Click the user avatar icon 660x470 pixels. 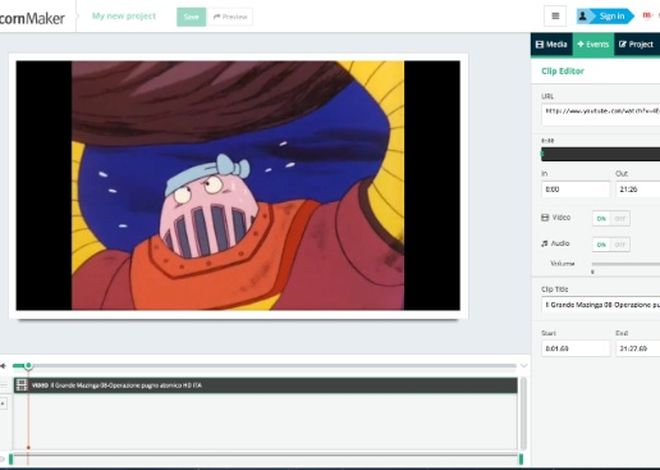(x=583, y=16)
